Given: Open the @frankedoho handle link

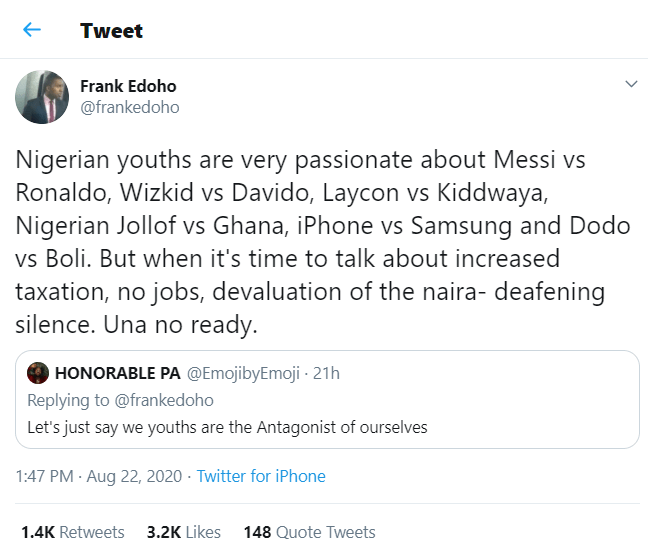Looking at the screenshot, I should (x=129, y=107).
